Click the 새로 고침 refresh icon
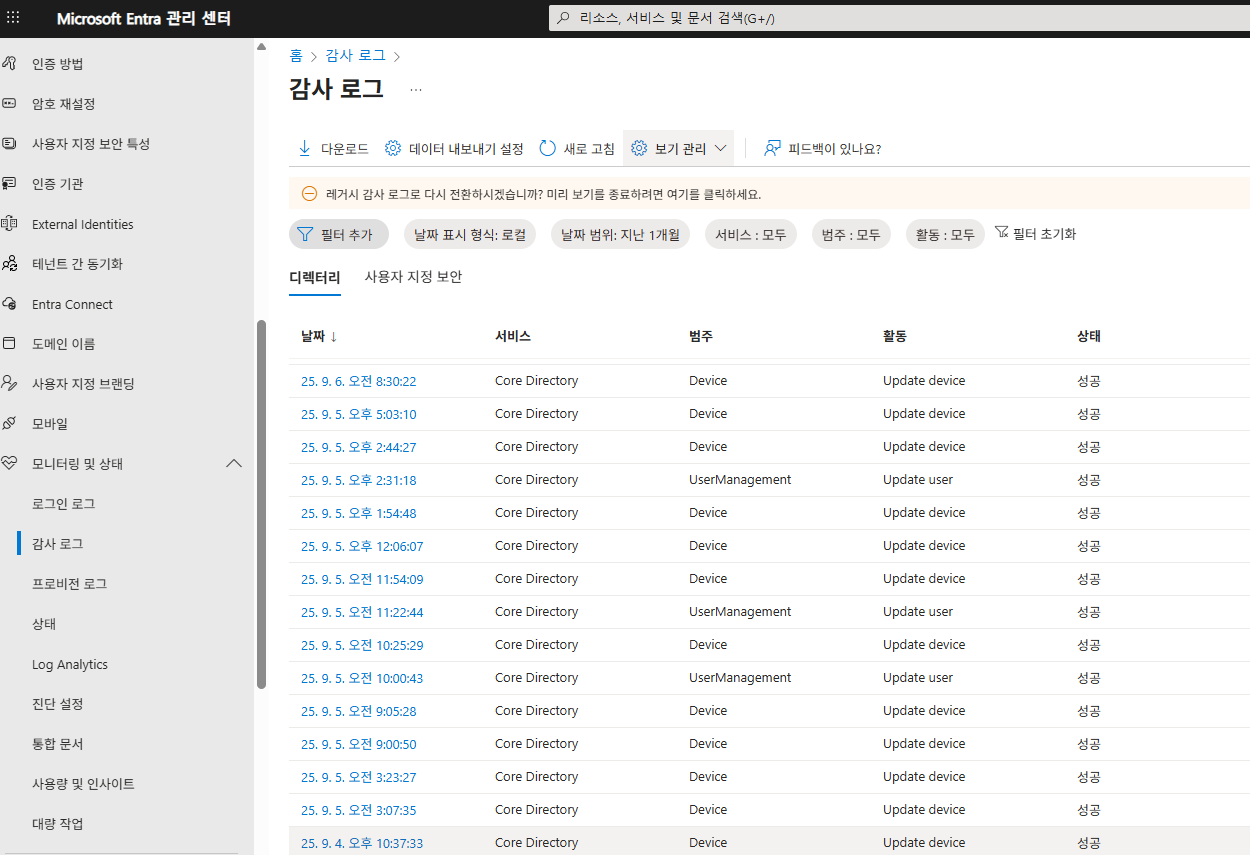The image size is (1250, 855). pyautogui.click(x=548, y=149)
